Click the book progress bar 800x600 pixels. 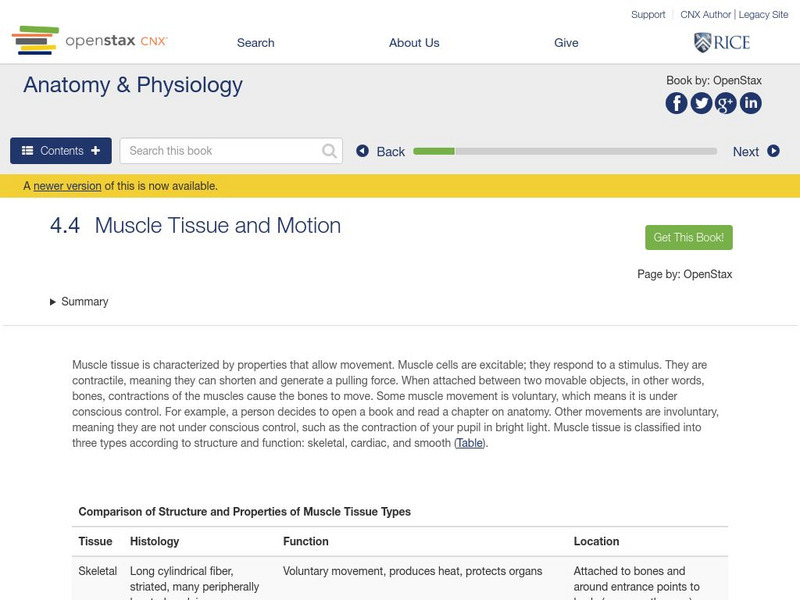pos(565,151)
